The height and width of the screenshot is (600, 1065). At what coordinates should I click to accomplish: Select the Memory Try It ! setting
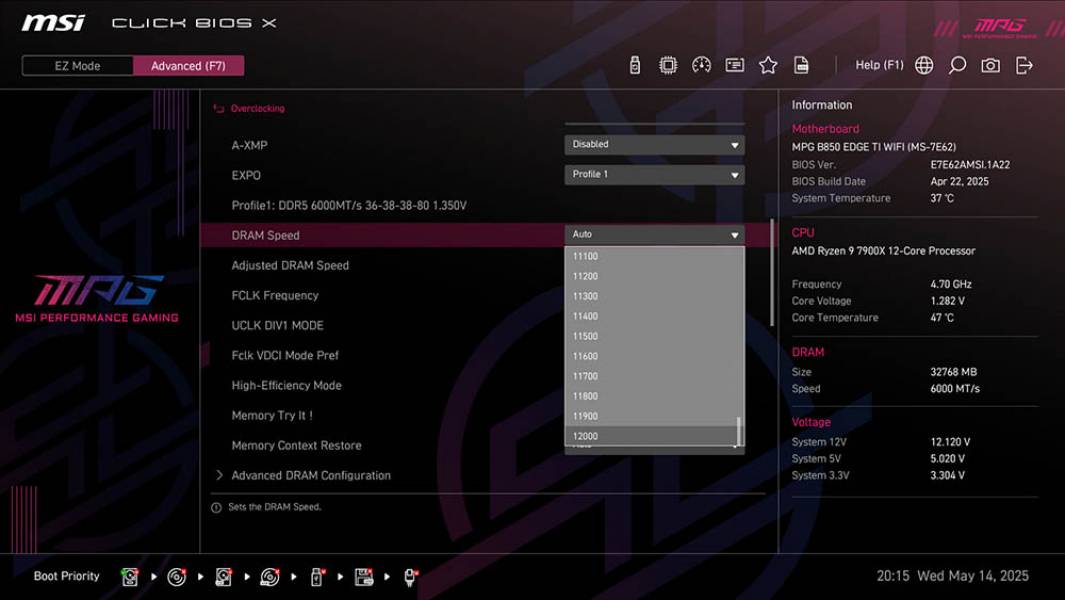(x=272, y=415)
